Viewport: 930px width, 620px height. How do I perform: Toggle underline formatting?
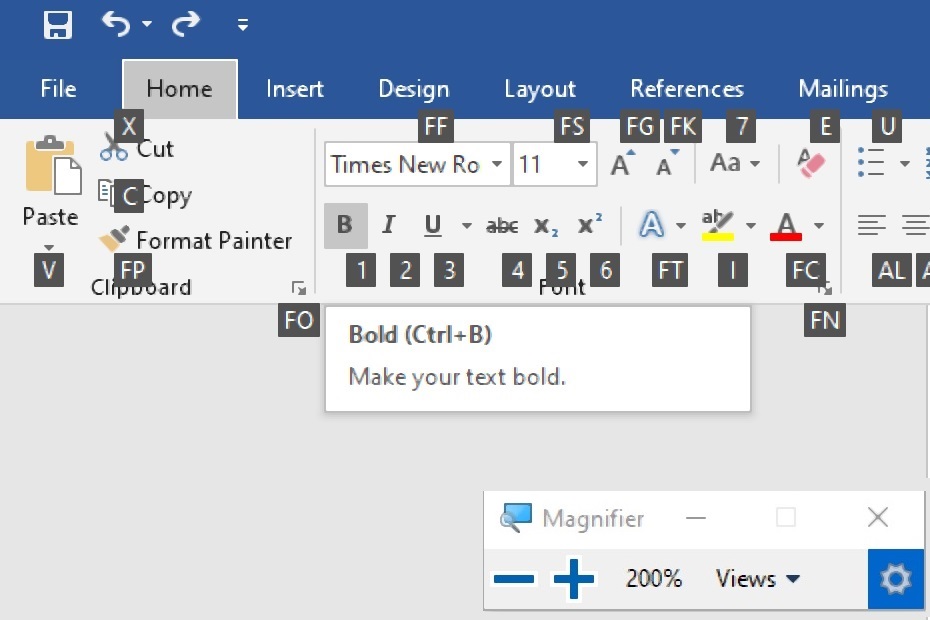pos(432,226)
